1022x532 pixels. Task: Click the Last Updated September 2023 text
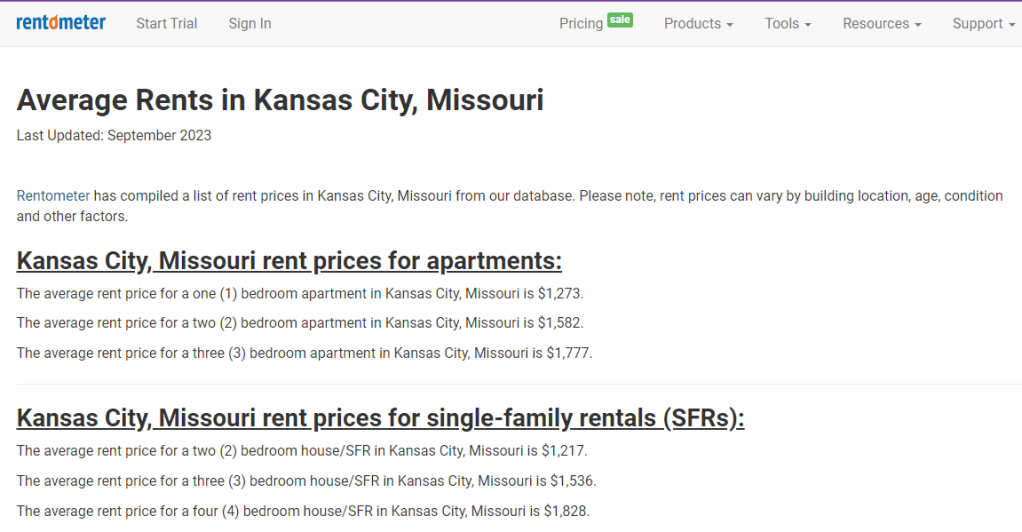click(114, 135)
